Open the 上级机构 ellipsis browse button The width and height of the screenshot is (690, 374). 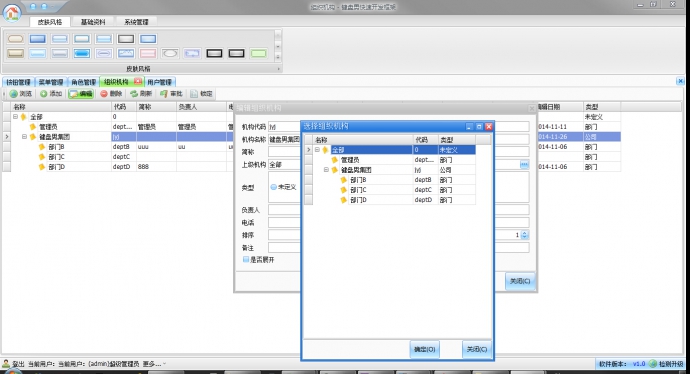coord(524,165)
